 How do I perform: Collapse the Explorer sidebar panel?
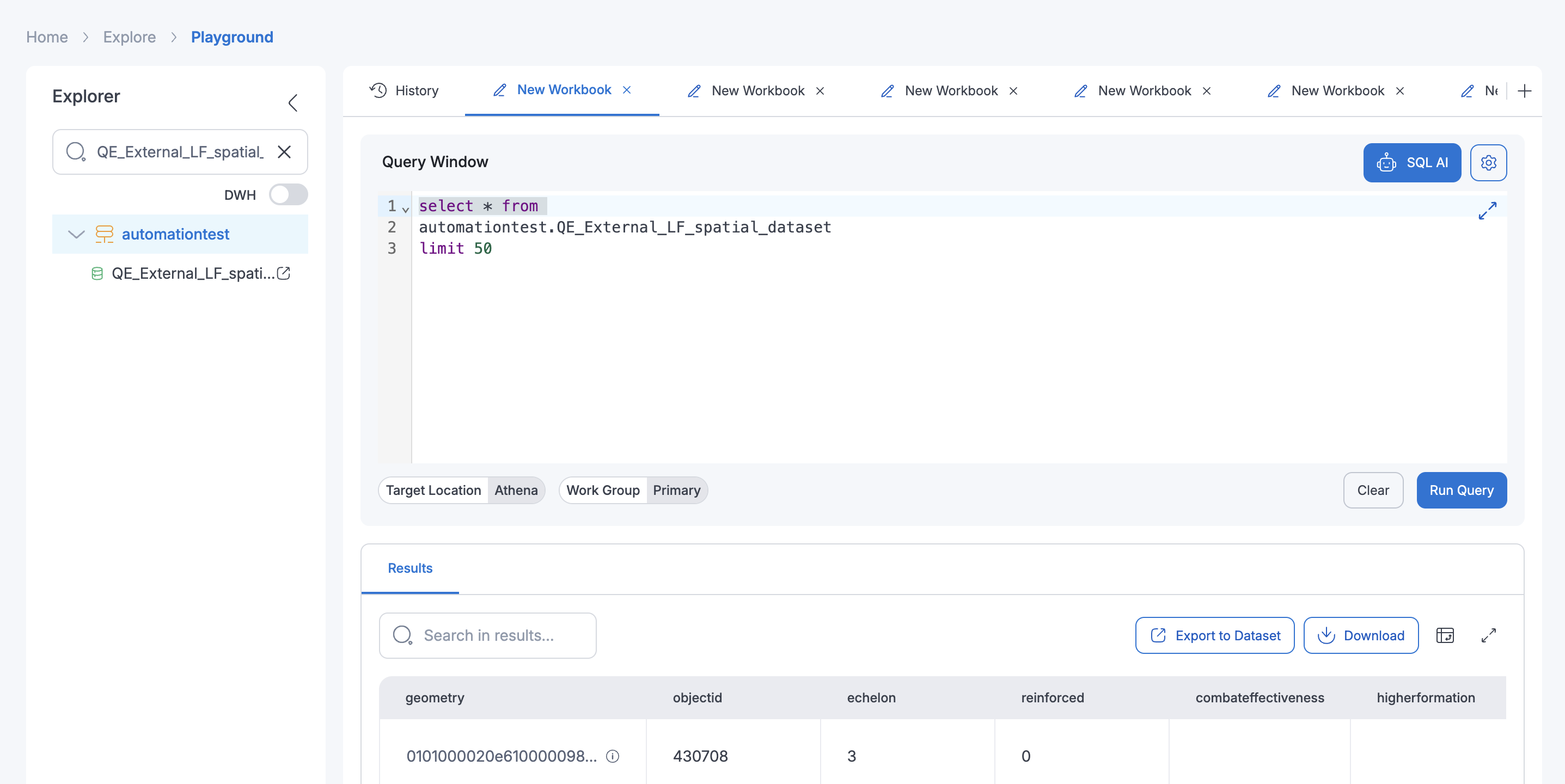click(294, 103)
